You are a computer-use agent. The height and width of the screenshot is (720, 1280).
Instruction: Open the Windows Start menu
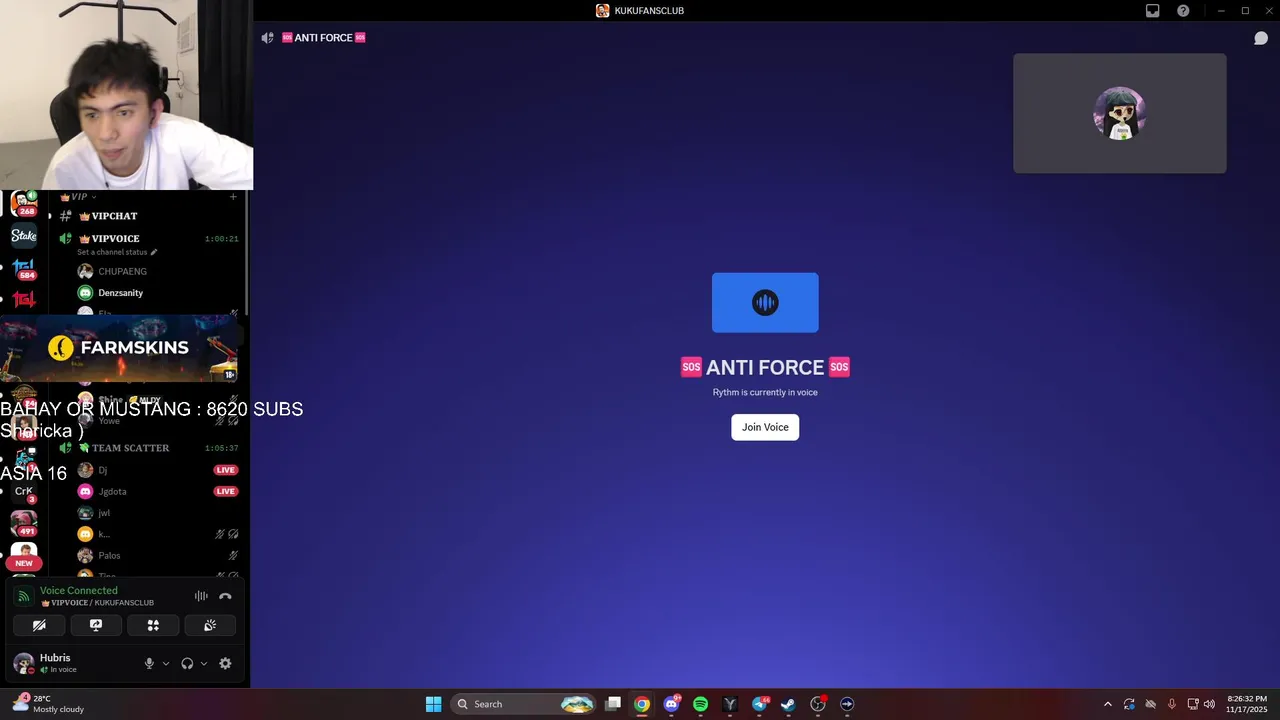click(433, 704)
